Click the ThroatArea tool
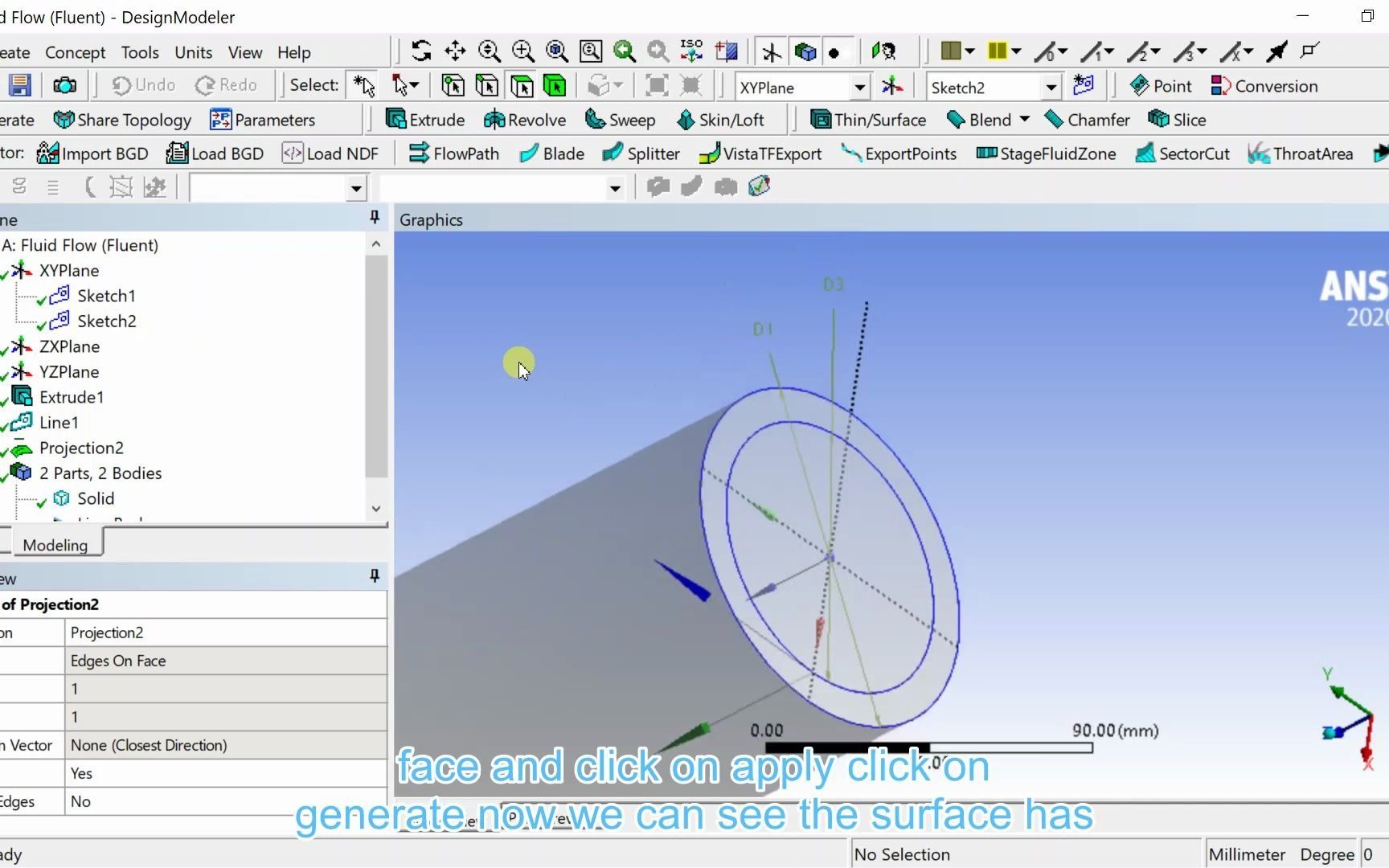This screenshot has height=868, width=1389. pos(1301,154)
